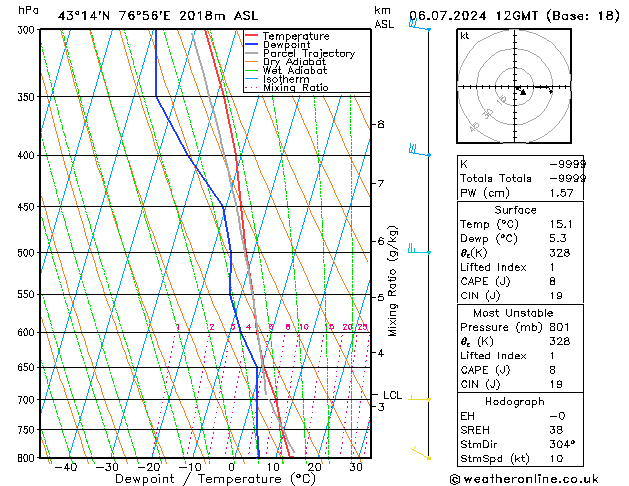Click the yellow wind barb at 700 hPa
This screenshot has width=629, height=486.
pos(419,399)
